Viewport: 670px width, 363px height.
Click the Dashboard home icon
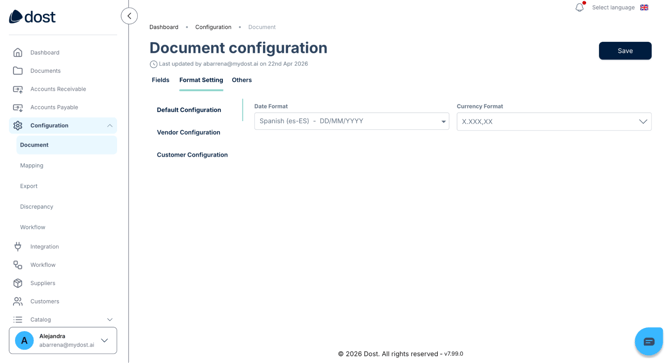pos(18,53)
